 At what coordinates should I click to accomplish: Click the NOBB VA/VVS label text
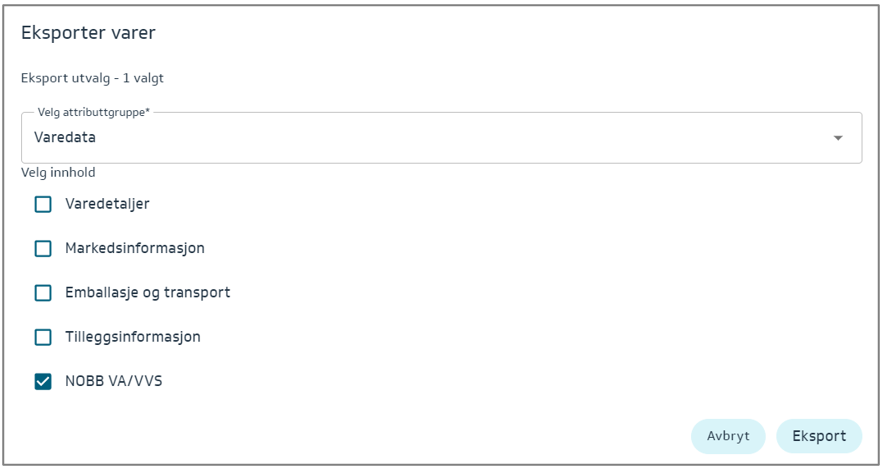[x=113, y=381]
